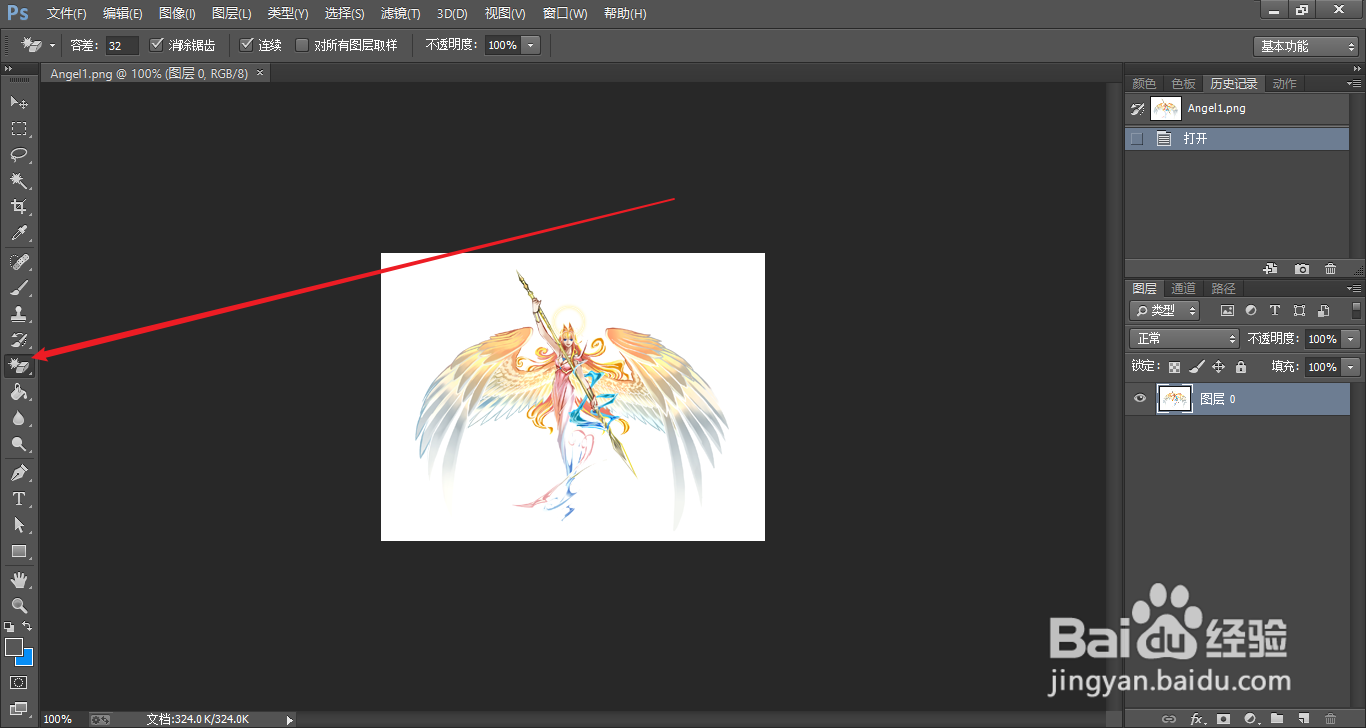Add a layer mask to layer
Viewport: 1366px width, 728px height.
pyautogui.click(x=1223, y=719)
